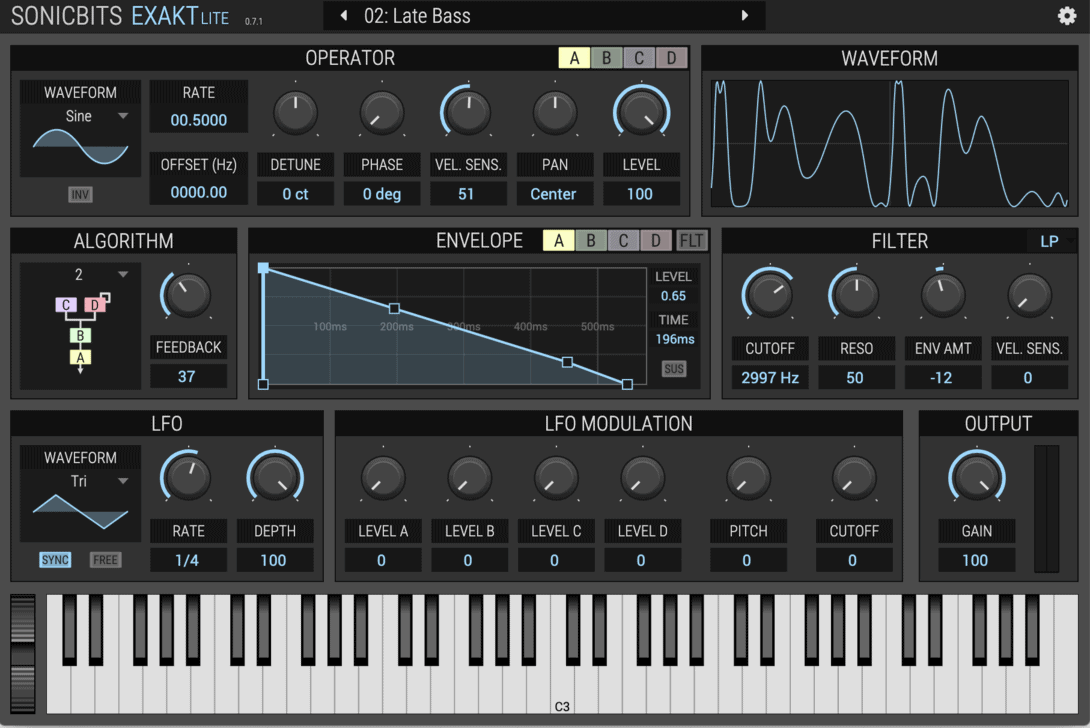
Task: Toggle the envelope SUS sustain button
Action: coord(674,369)
